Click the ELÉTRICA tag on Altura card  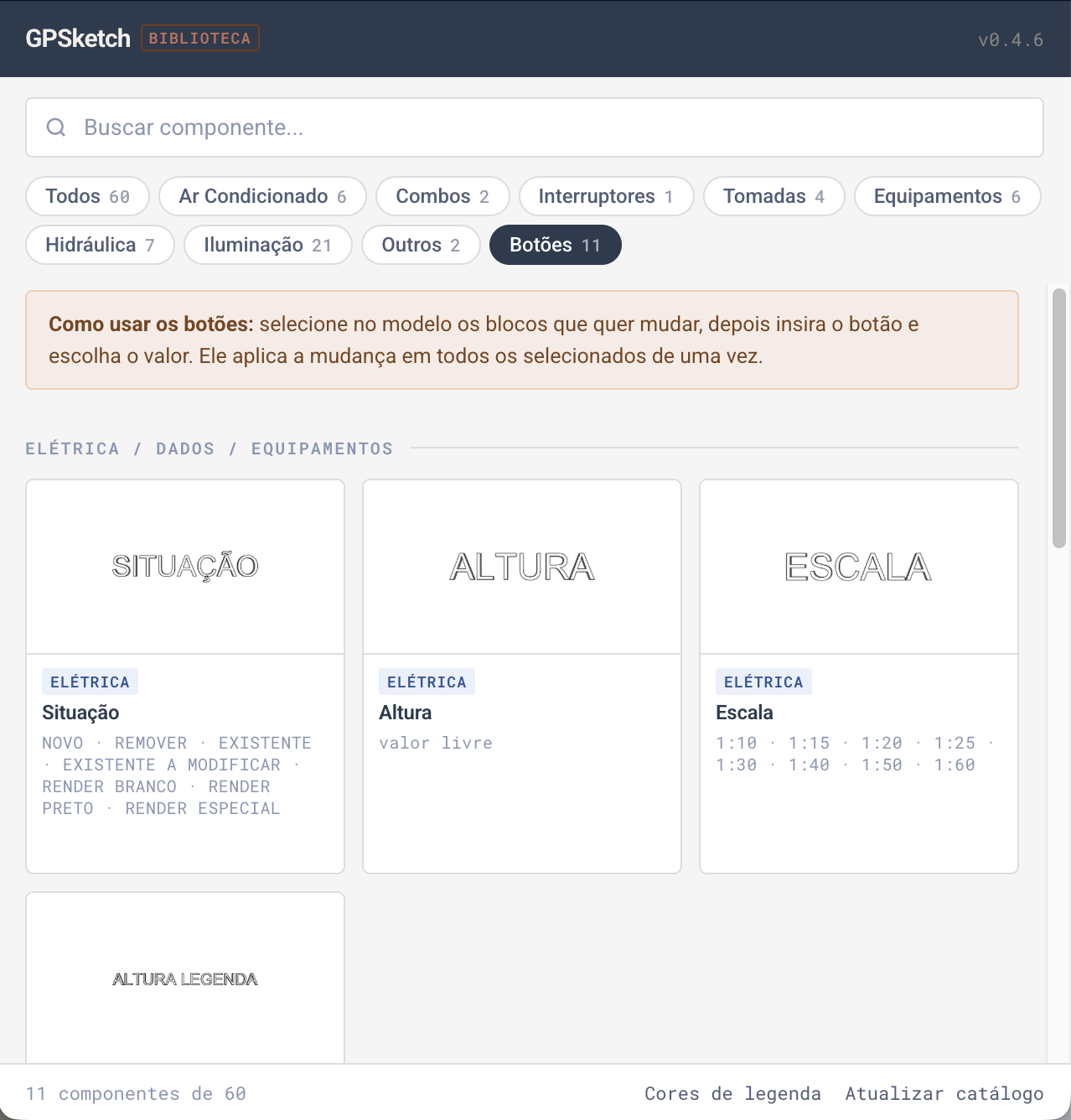(427, 682)
